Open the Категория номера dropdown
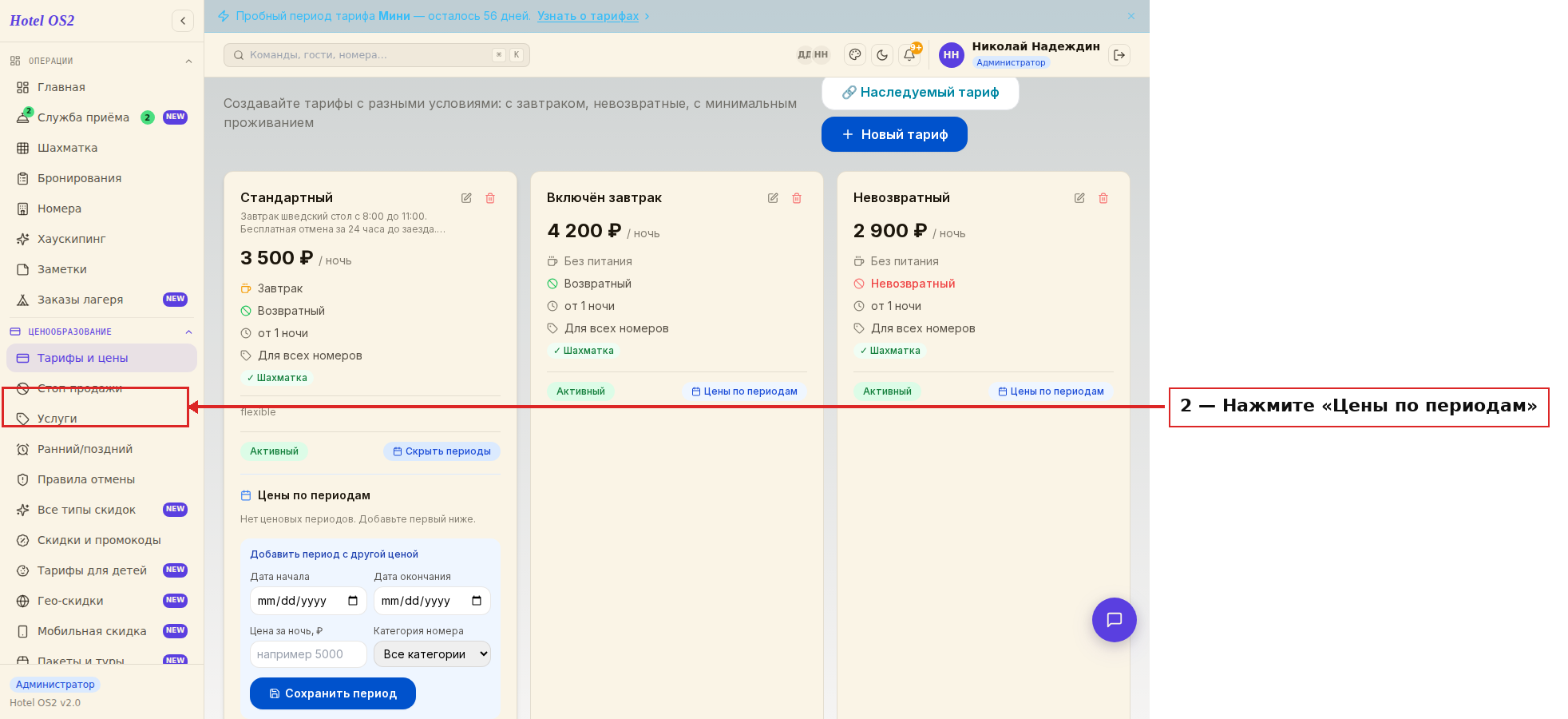 432,654
